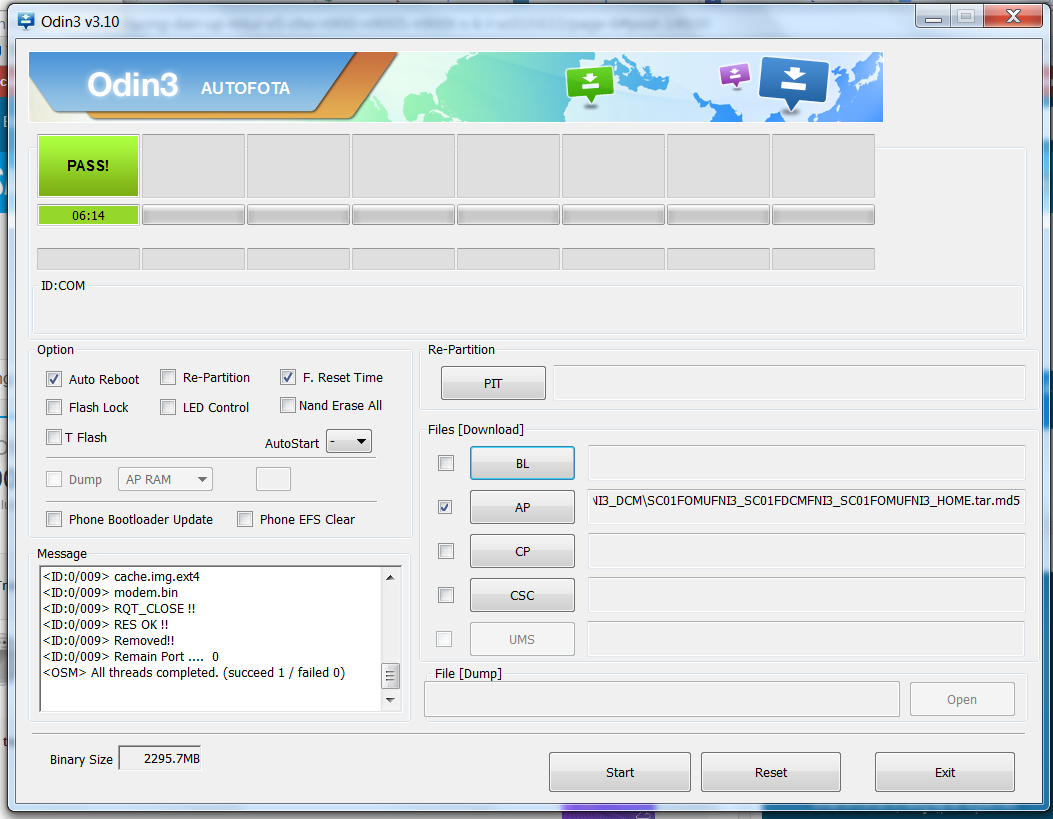The image size is (1053, 819).
Task: Tick the Phone Bootloader Update checkbox
Action: tap(54, 519)
